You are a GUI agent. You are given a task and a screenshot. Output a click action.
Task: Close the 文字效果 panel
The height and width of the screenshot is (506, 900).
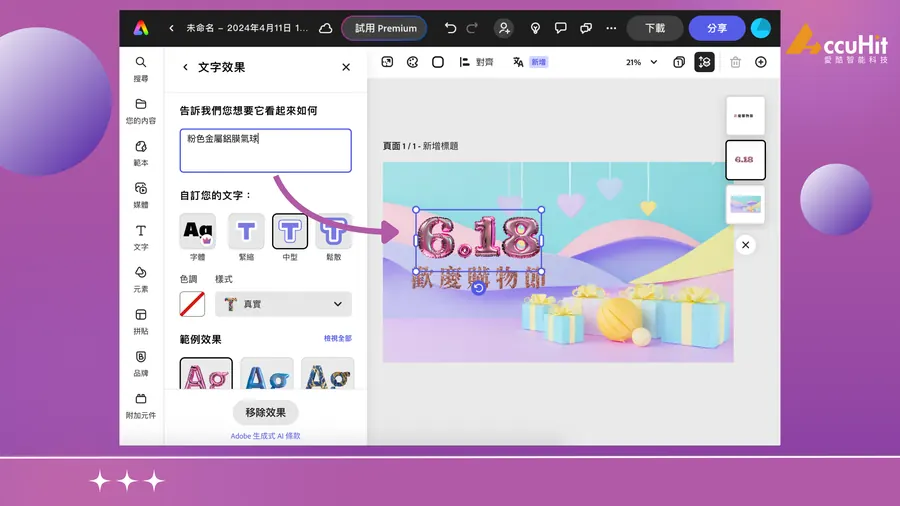click(346, 67)
